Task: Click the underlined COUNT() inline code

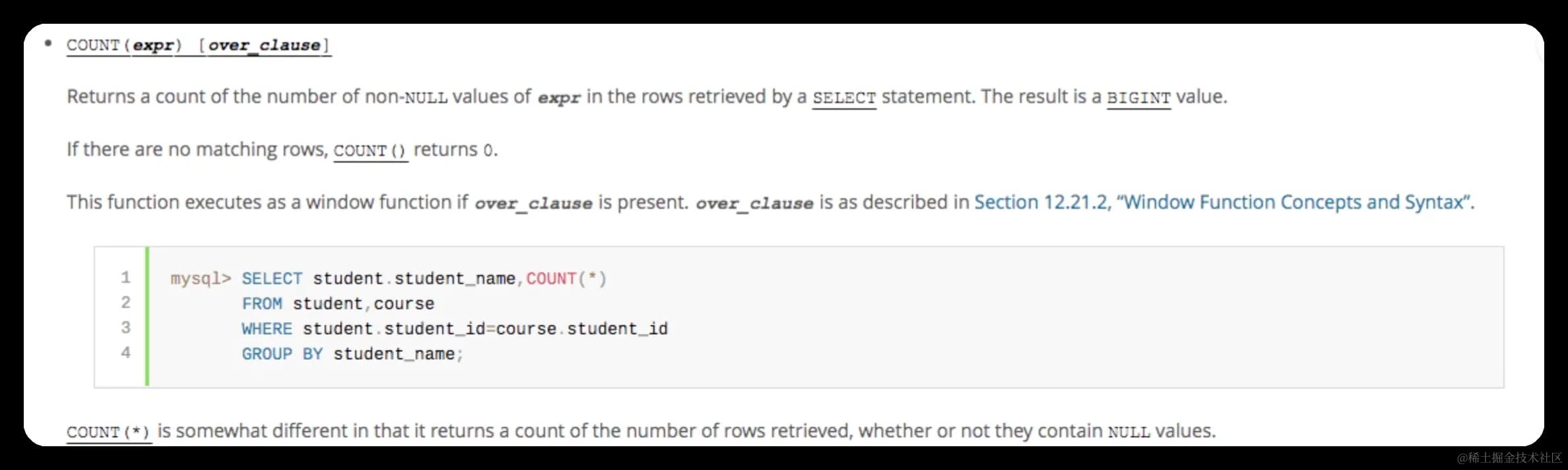Action: click(370, 151)
